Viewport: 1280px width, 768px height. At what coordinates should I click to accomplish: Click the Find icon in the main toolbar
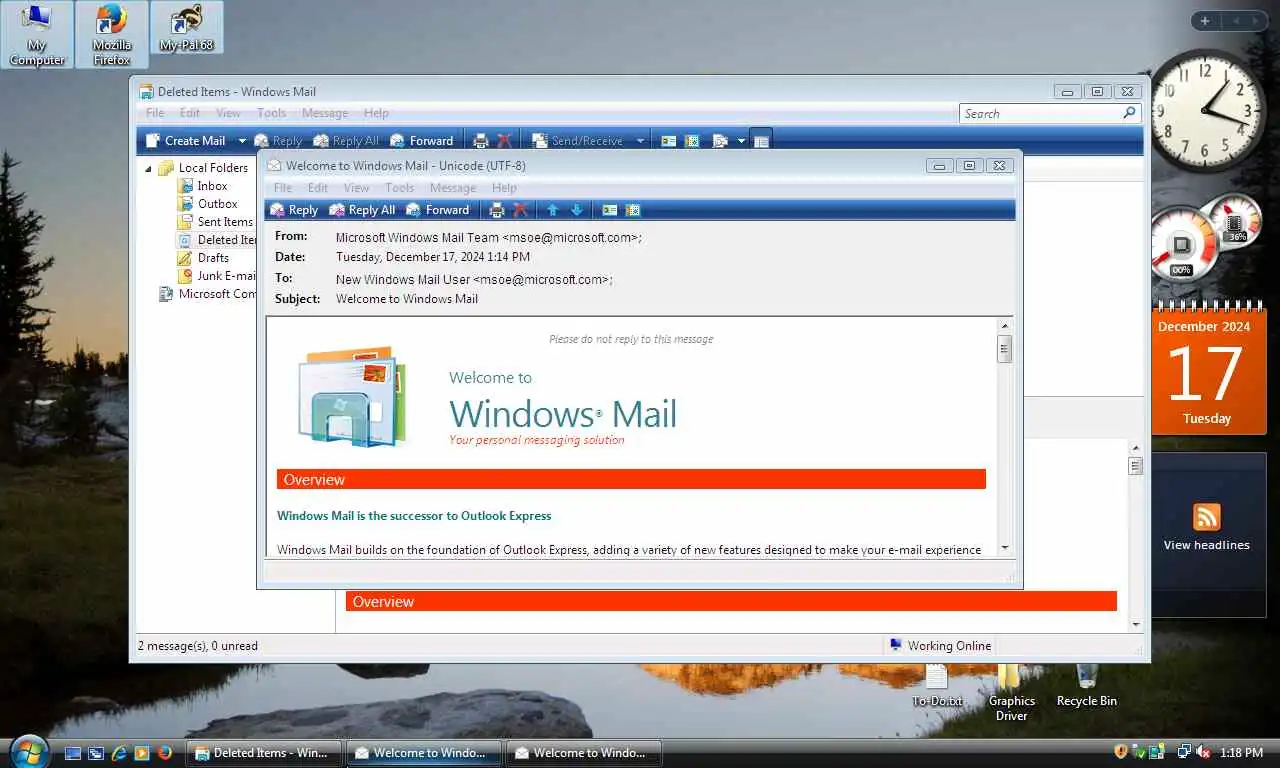pyautogui.click(x=720, y=141)
